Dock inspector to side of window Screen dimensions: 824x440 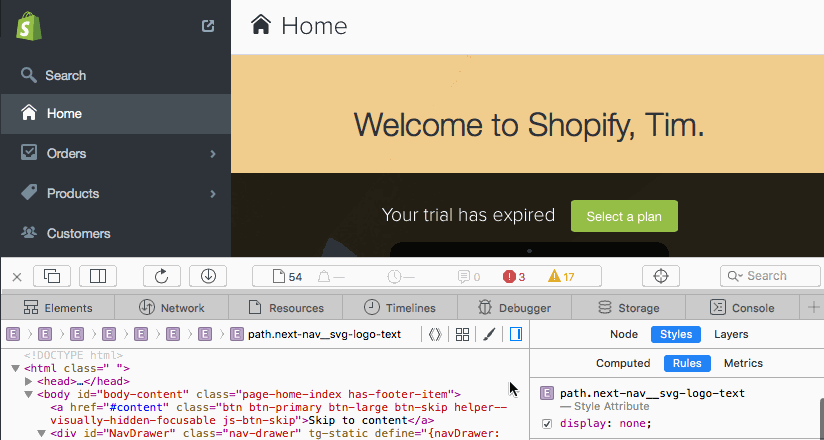[x=98, y=276]
